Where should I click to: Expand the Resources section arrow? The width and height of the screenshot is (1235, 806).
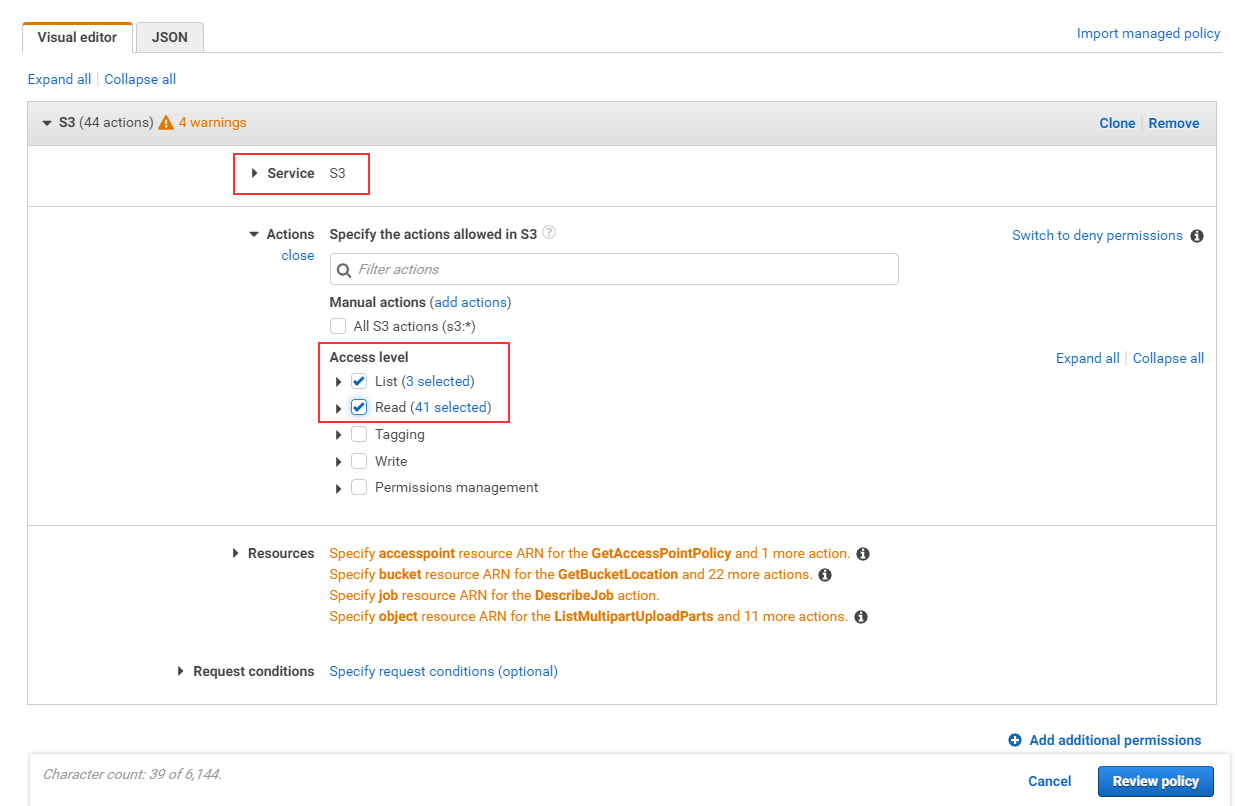(x=236, y=553)
